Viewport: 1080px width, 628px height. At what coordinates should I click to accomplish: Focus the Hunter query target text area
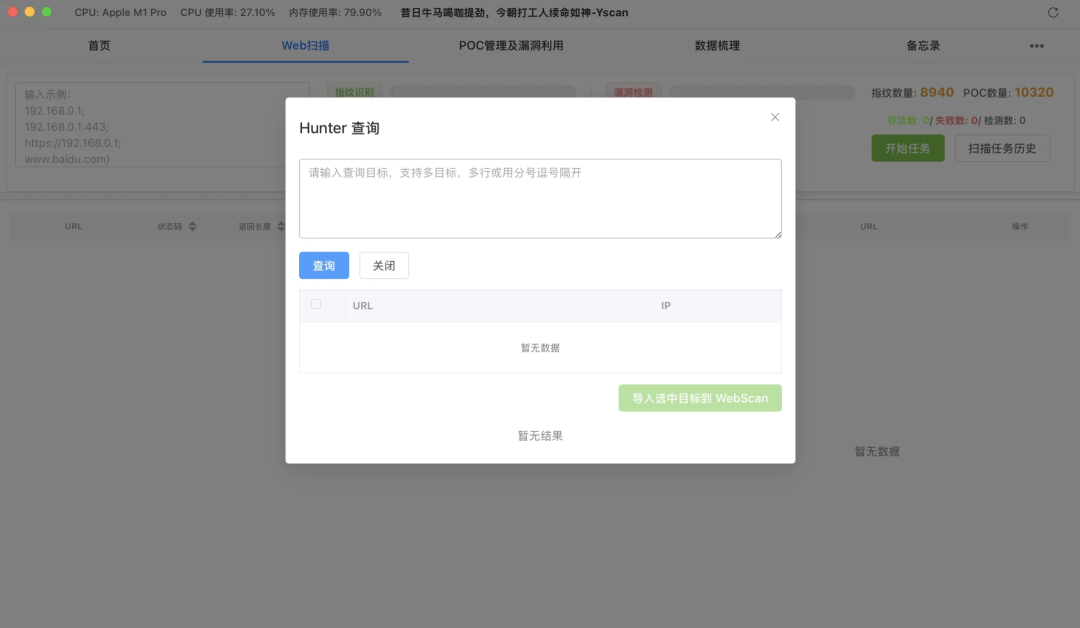pyautogui.click(x=540, y=199)
